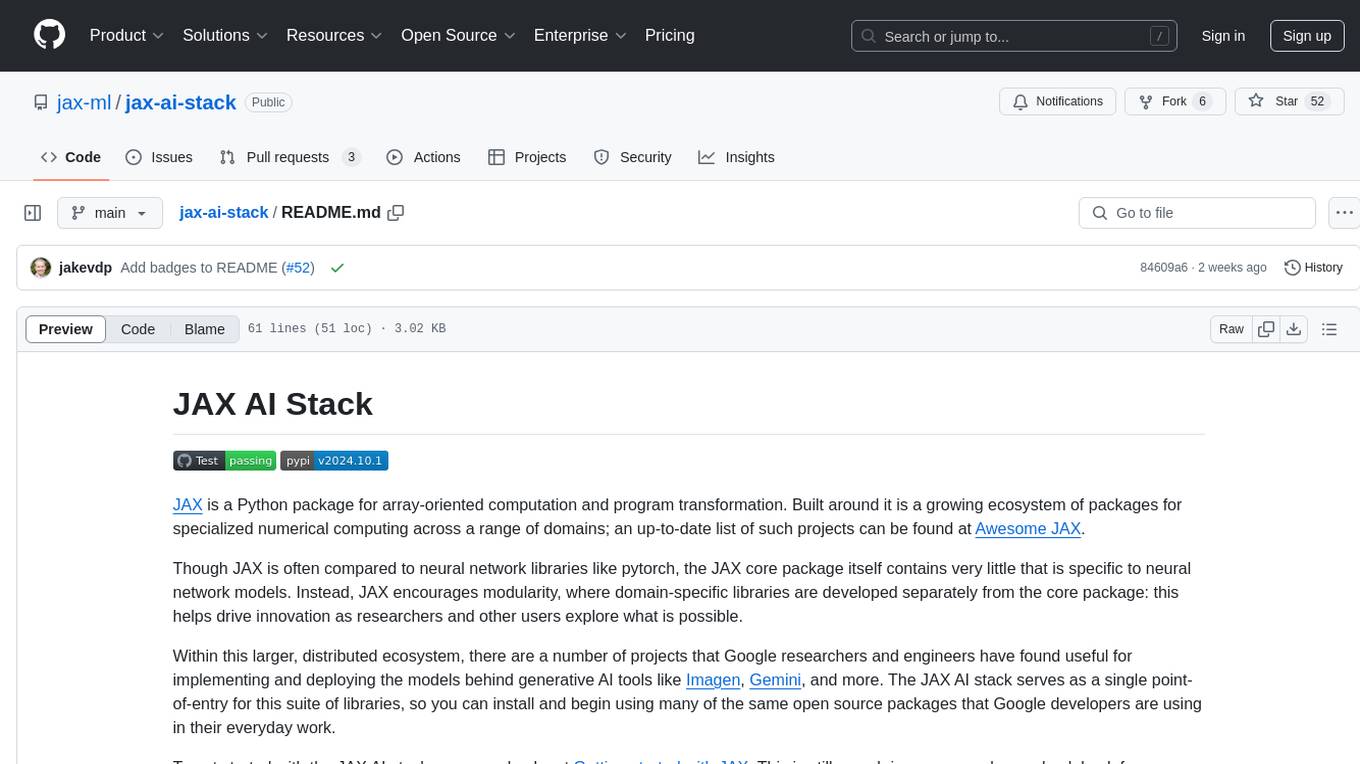Select the Code view toggle
Image resolution: width=1360 pixels, height=764 pixels.
138,329
